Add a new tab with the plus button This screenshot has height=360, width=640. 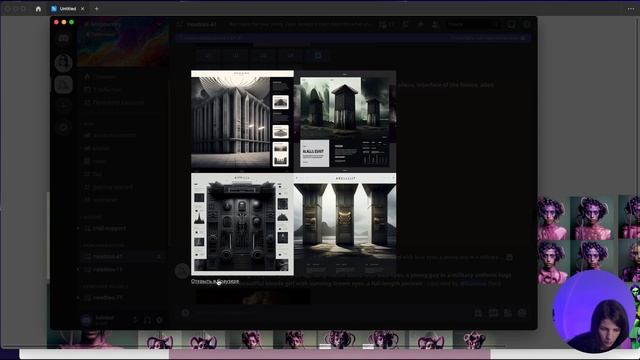point(97,9)
